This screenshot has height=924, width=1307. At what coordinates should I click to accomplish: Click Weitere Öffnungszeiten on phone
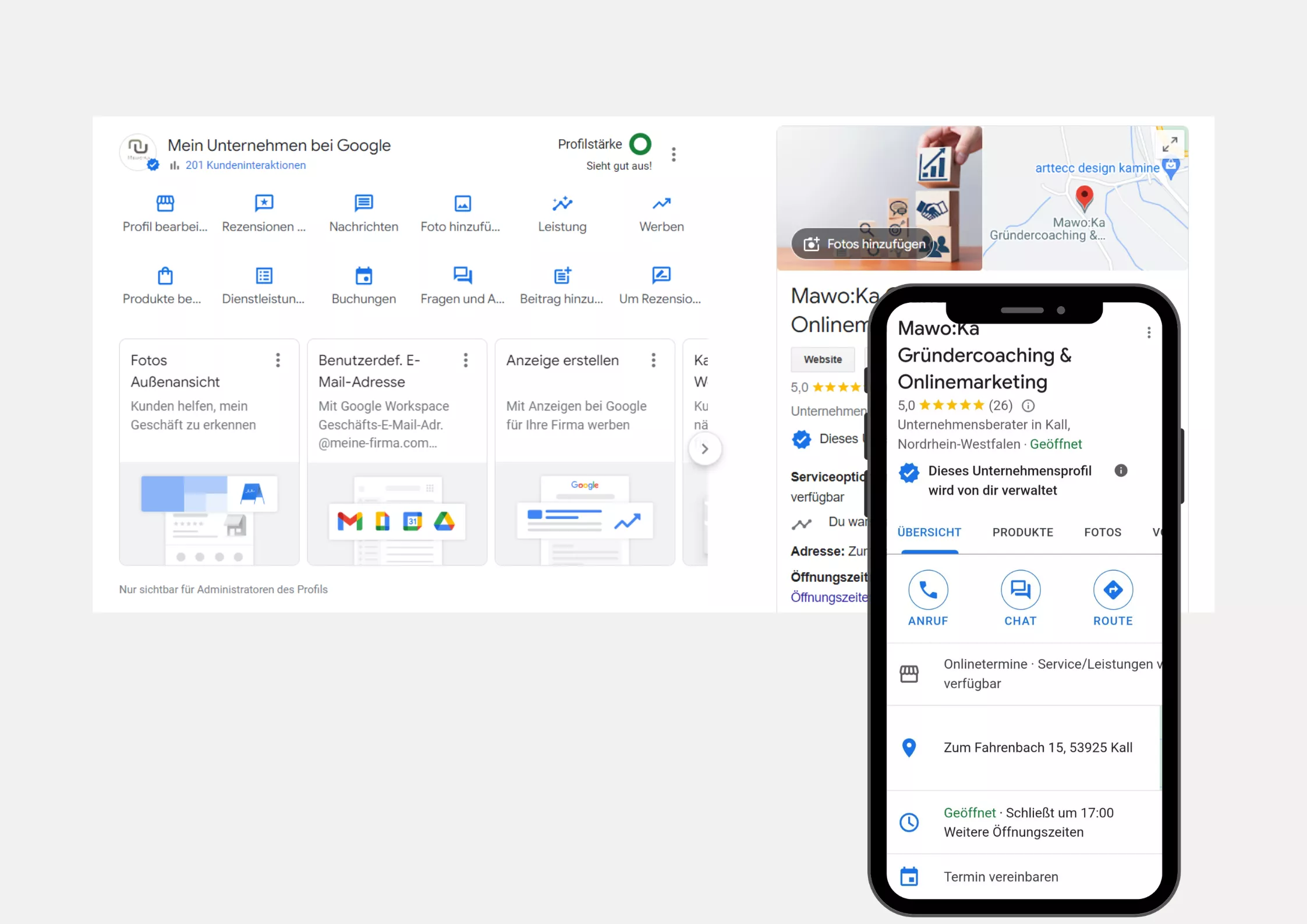1014,832
